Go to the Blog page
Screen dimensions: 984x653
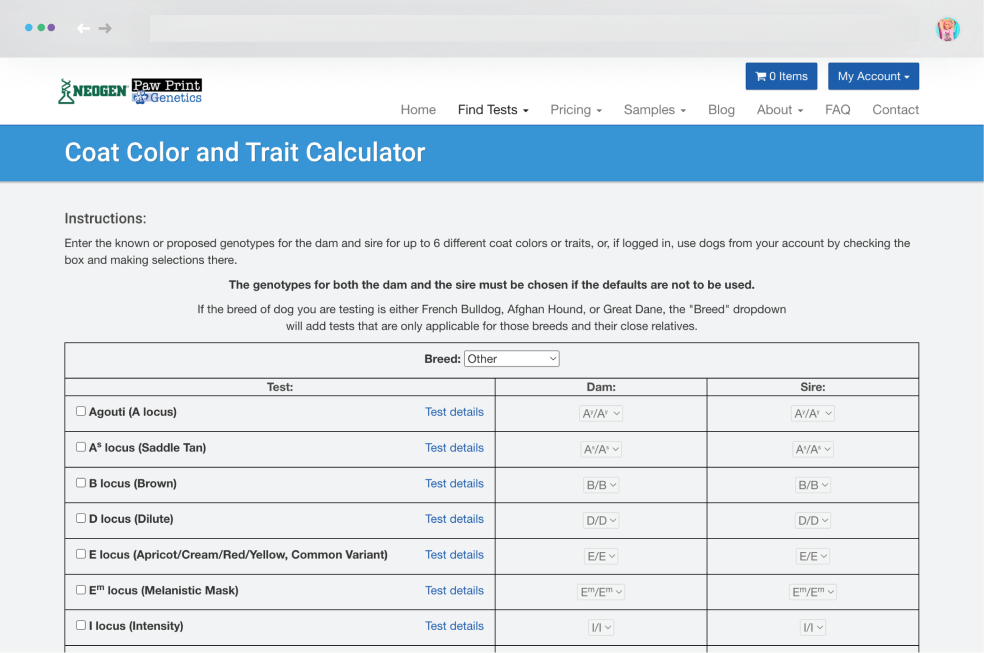(x=721, y=110)
